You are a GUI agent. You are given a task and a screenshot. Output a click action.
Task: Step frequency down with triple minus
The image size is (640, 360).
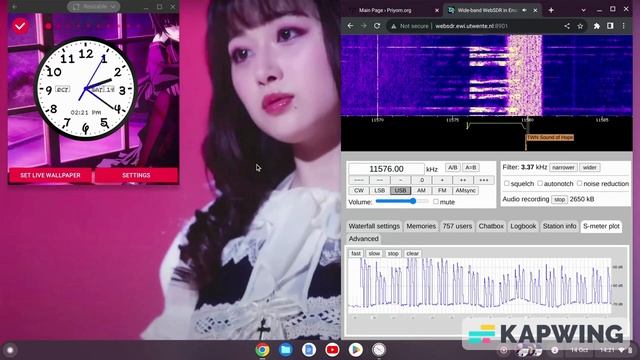pyautogui.click(x=359, y=180)
